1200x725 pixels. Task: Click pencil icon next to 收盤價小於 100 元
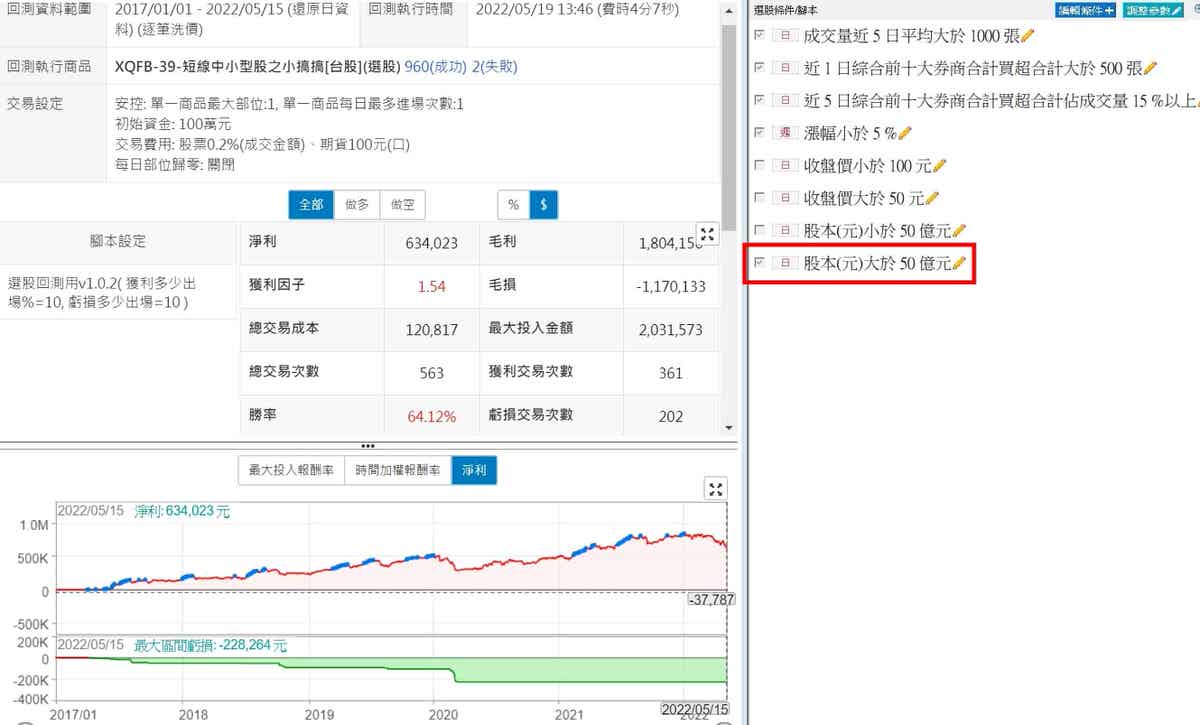[x=939, y=165]
